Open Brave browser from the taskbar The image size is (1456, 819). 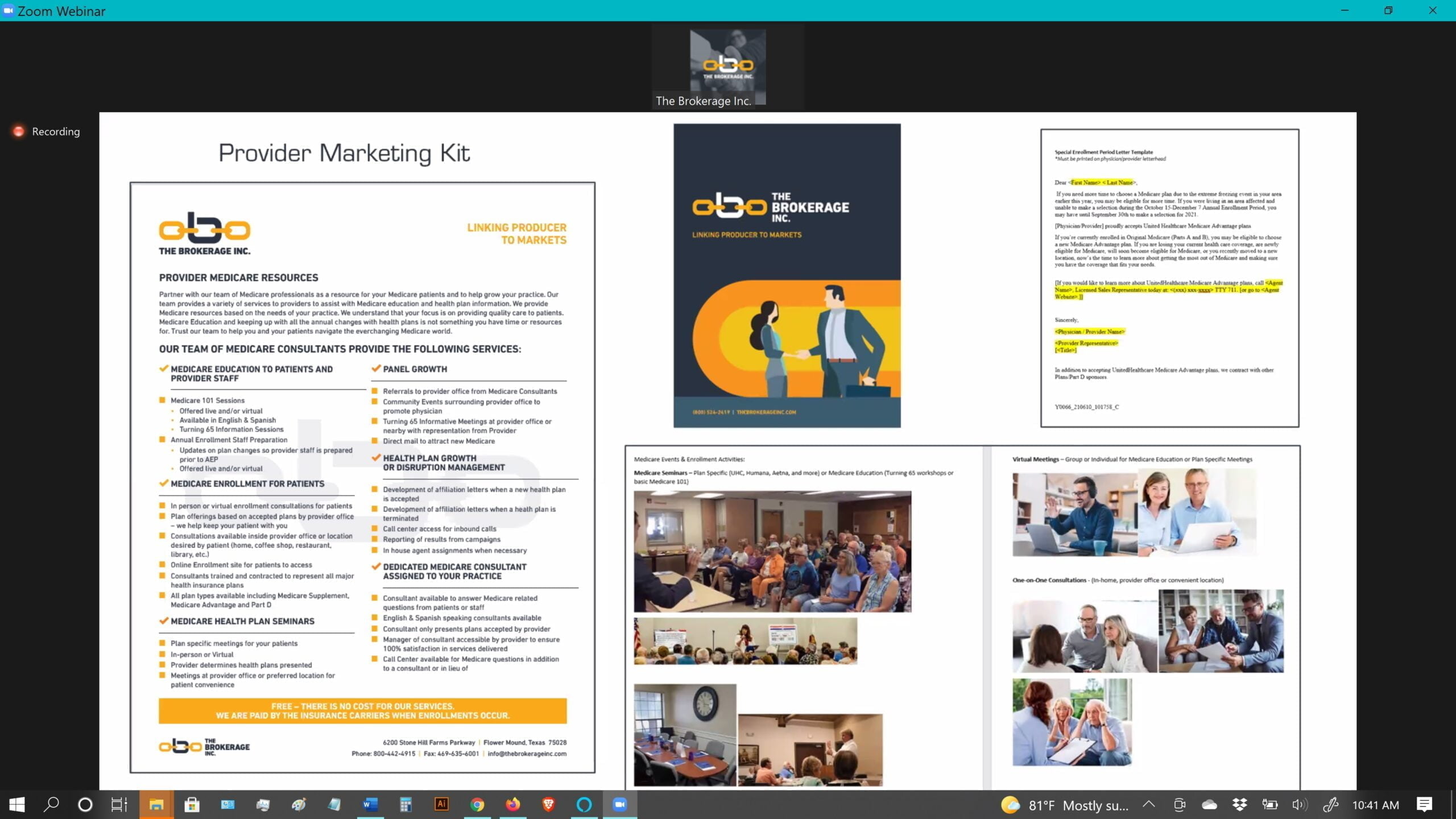[548, 804]
